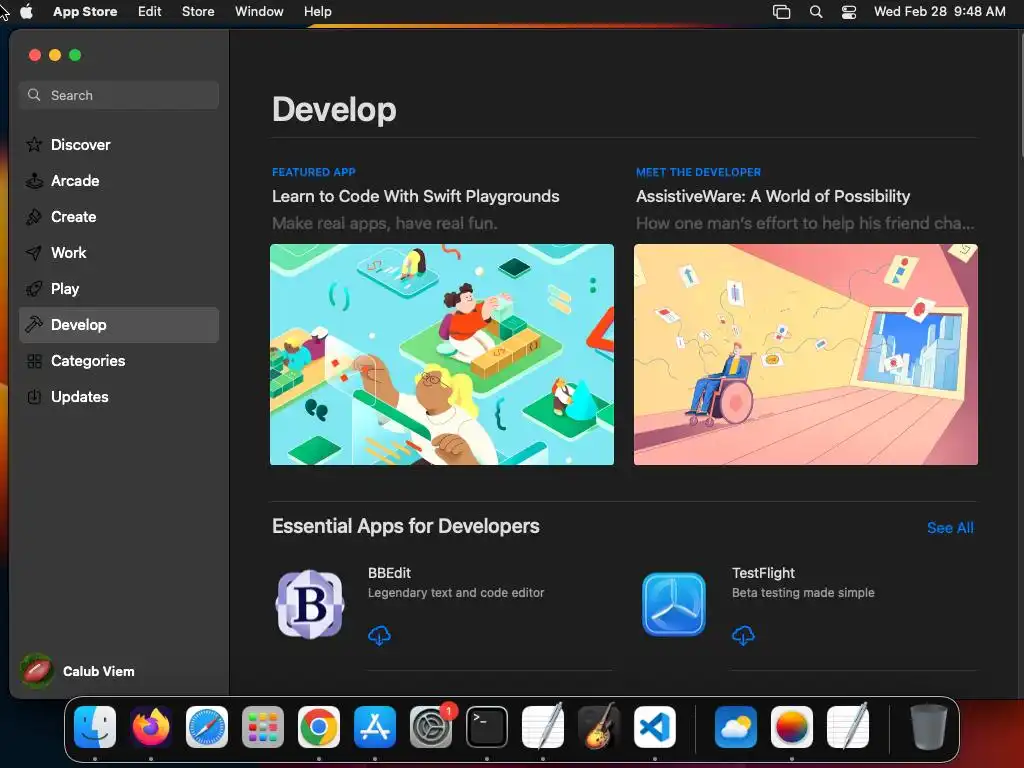This screenshot has width=1024, height=768.
Task: Open AssistiveWare: A World of Possibility title
Action: coord(773,197)
